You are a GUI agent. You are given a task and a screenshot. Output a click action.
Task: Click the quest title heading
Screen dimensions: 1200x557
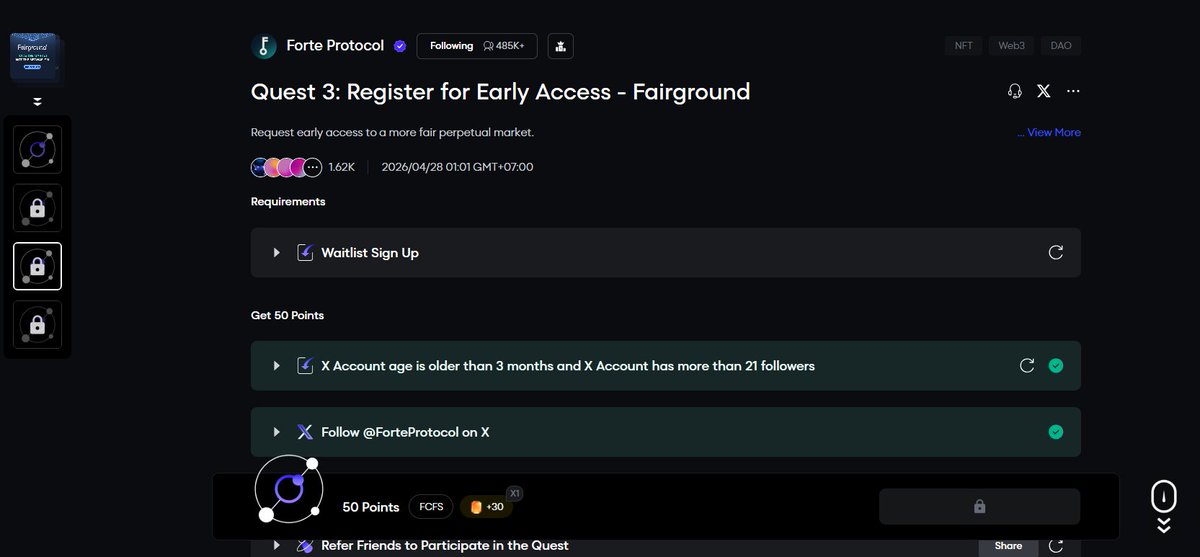500,92
